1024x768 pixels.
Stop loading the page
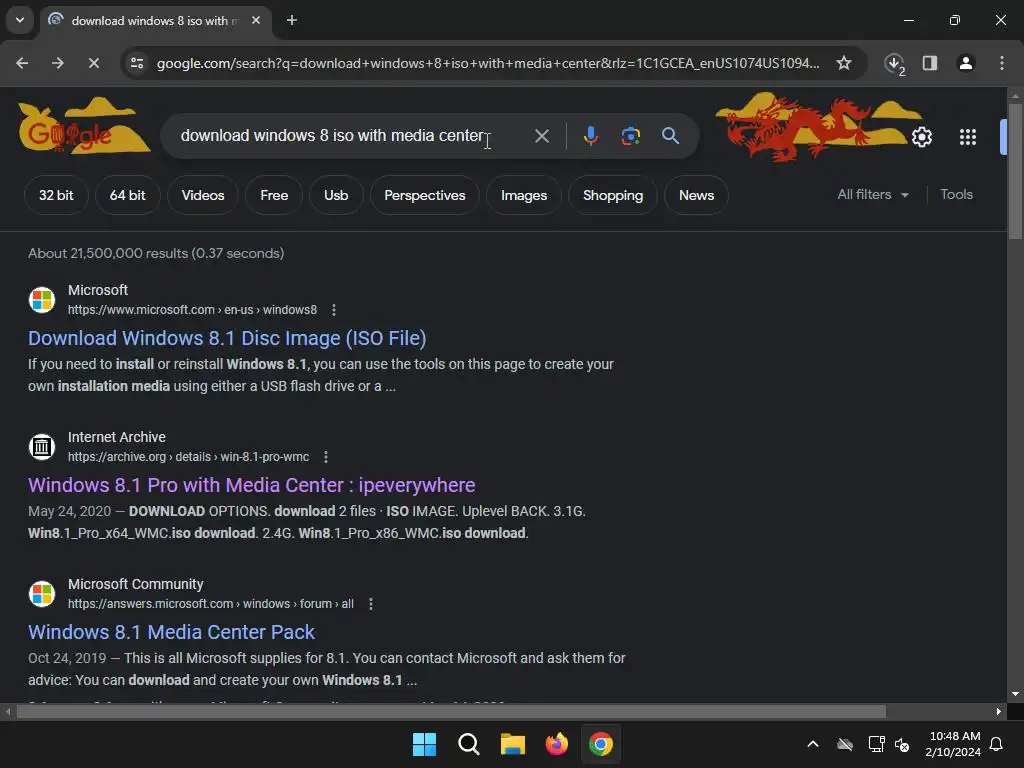coord(93,63)
